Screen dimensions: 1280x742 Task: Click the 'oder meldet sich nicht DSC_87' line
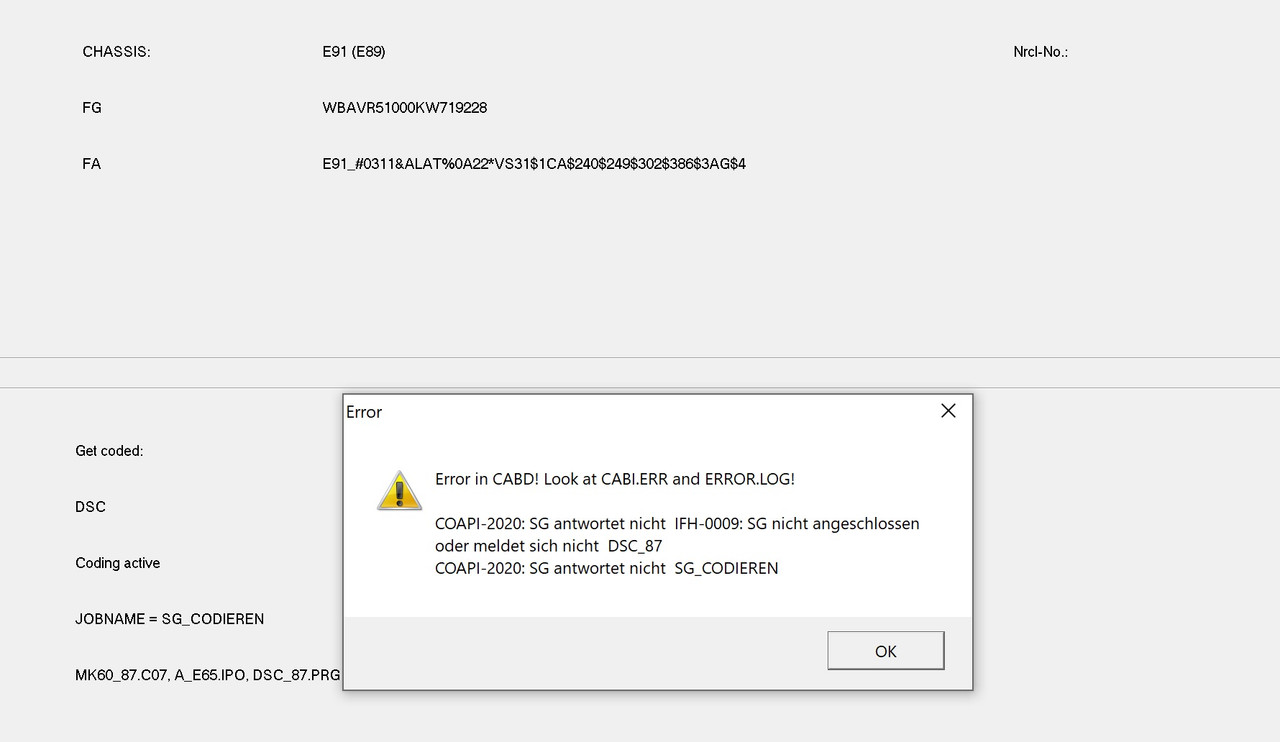548,546
